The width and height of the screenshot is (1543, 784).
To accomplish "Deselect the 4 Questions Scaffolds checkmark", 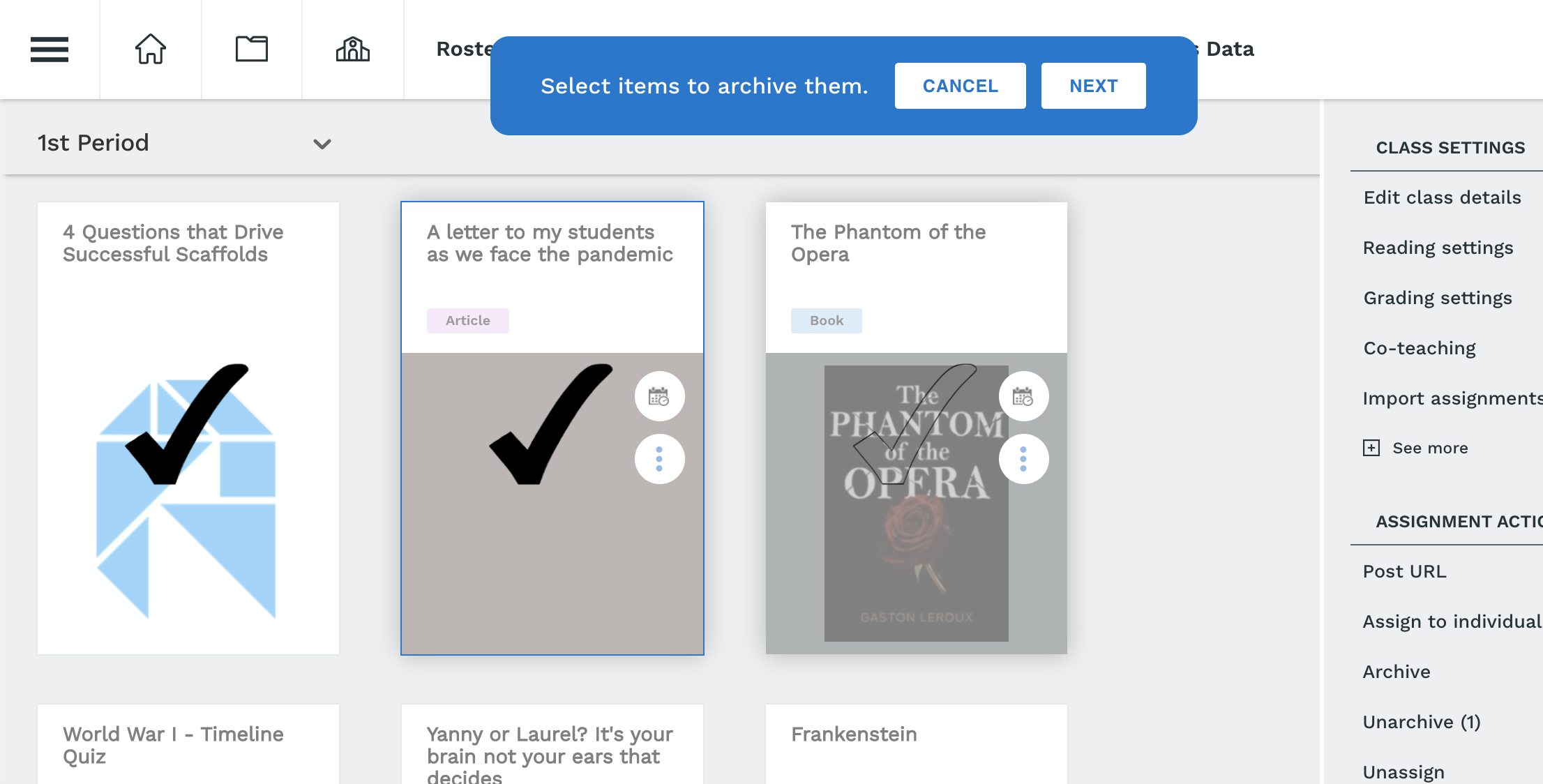I will tap(186, 423).
